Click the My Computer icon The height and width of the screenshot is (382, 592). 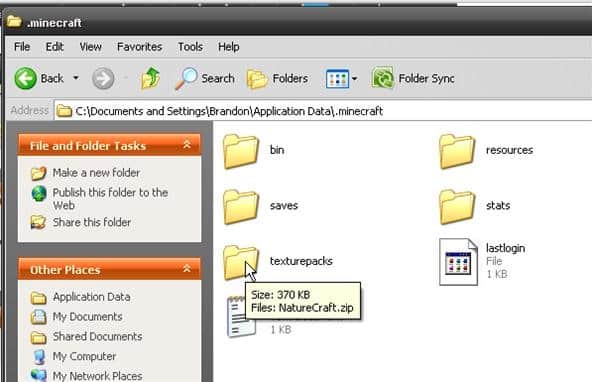coord(39,356)
